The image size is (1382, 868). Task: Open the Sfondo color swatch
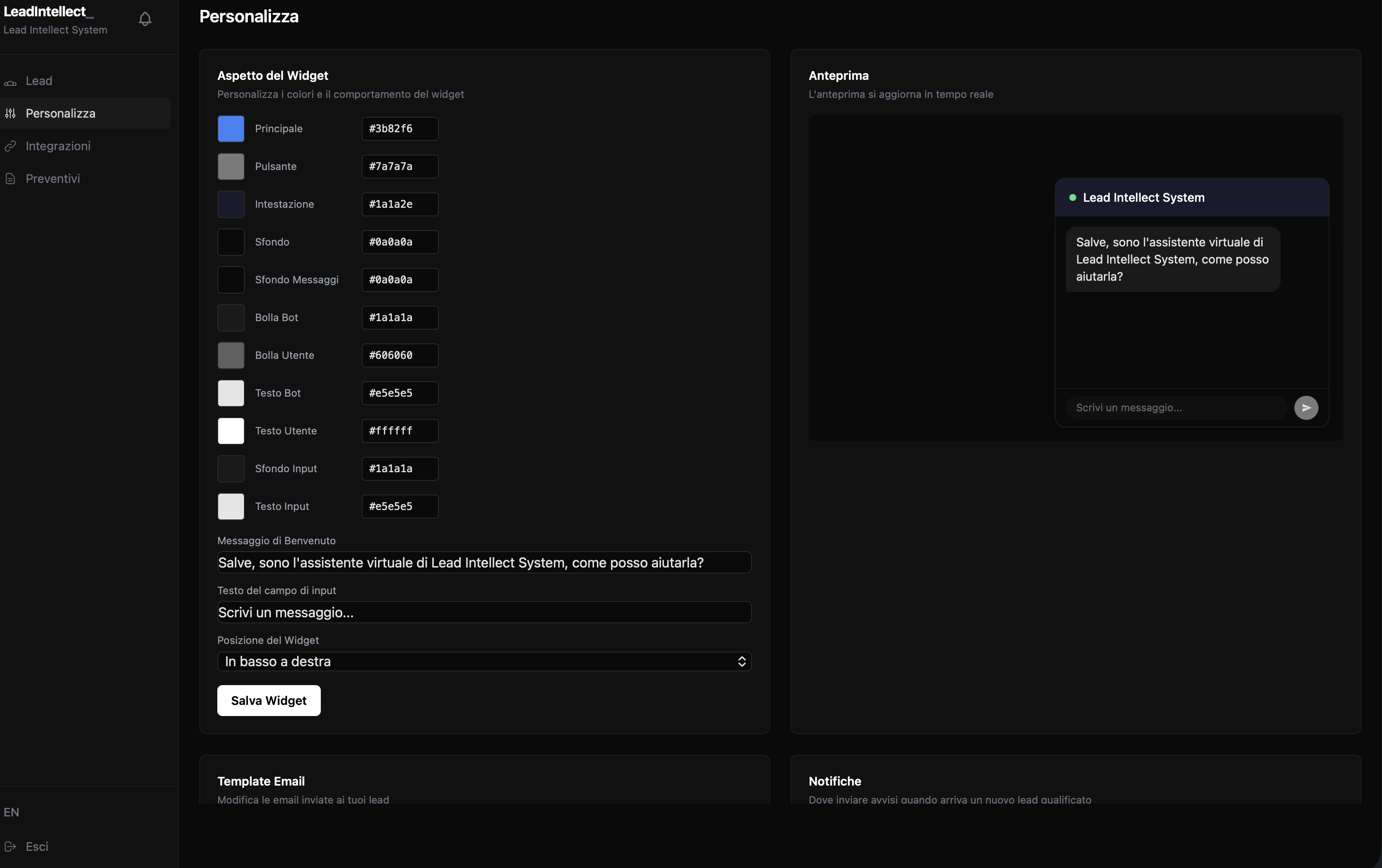[231, 242]
